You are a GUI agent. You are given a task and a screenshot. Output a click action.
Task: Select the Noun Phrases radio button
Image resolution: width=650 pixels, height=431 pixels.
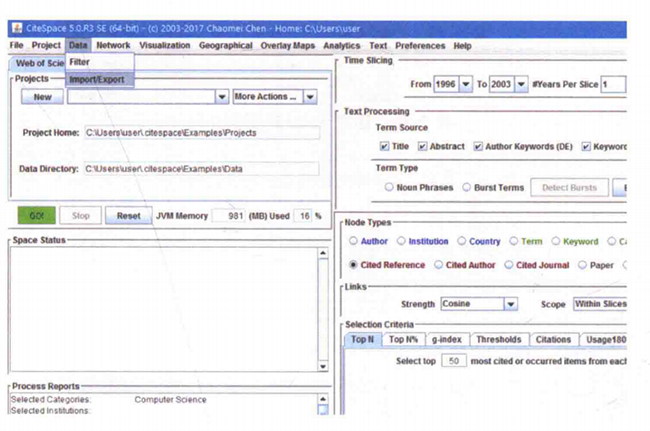pyautogui.click(x=389, y=187)
